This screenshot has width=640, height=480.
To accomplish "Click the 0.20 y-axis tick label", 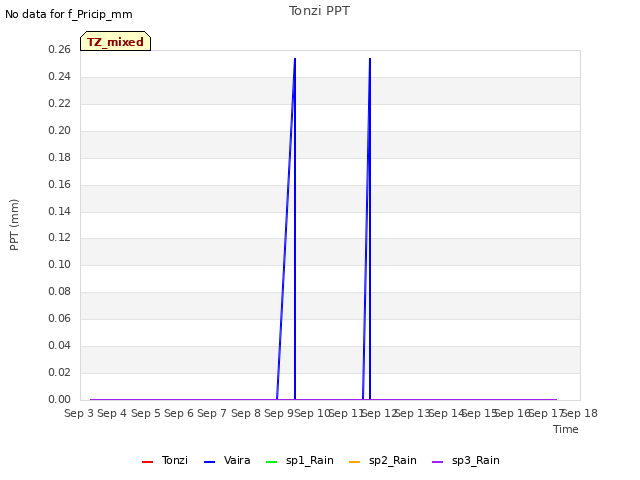I will click(60, 130).
